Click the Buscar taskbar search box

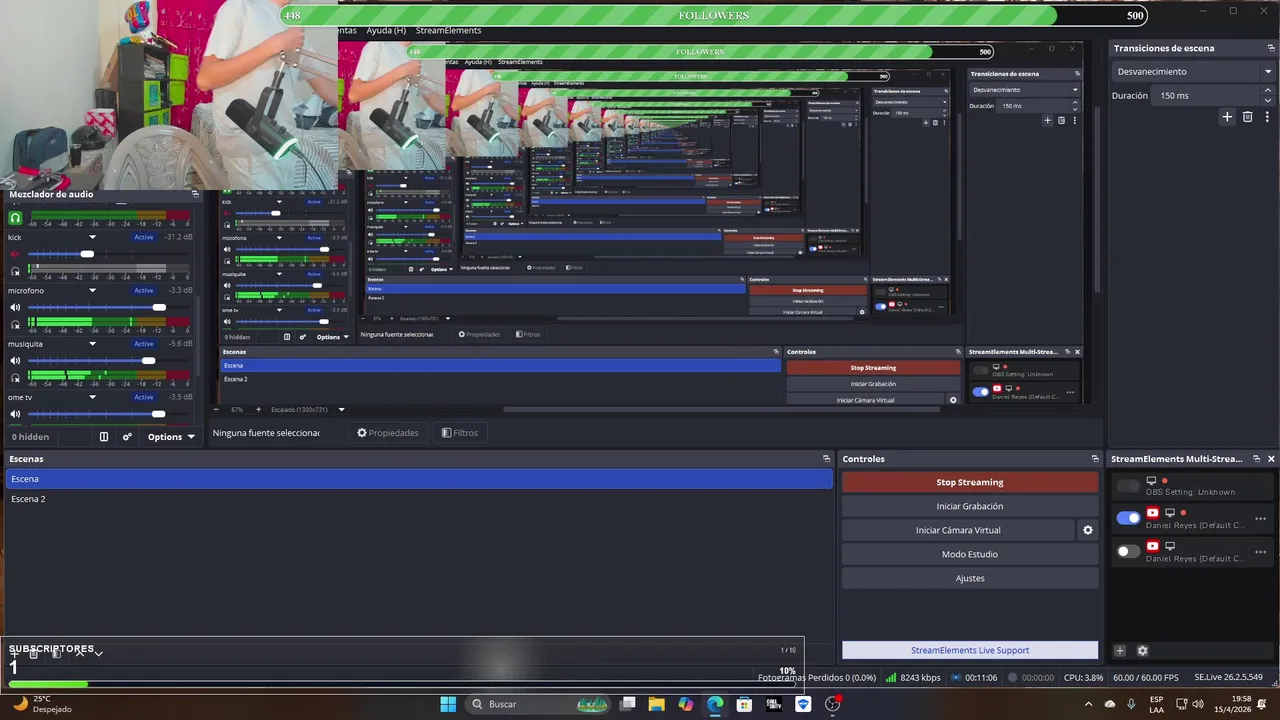(x=536, y=704)
